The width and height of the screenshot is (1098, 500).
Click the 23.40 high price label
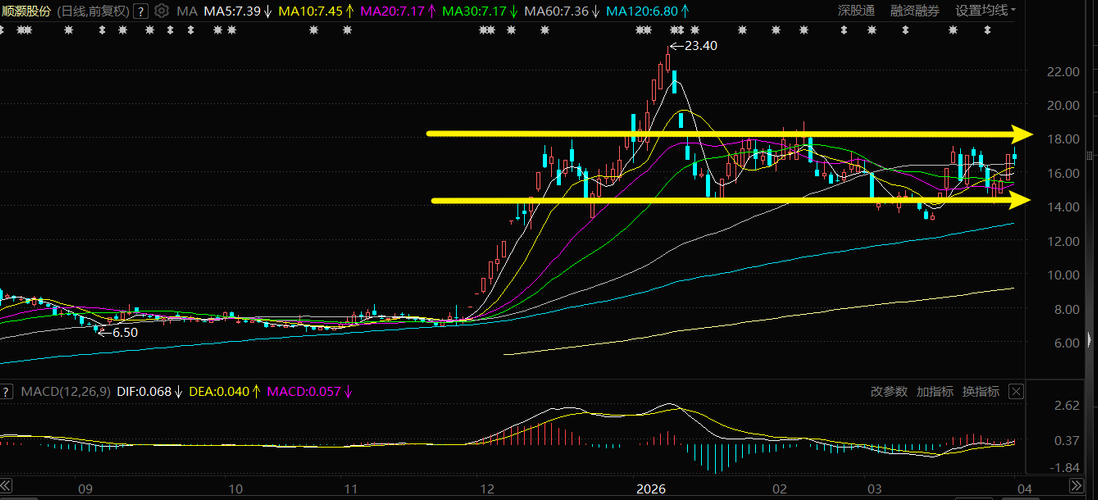(x=699, y=46)
